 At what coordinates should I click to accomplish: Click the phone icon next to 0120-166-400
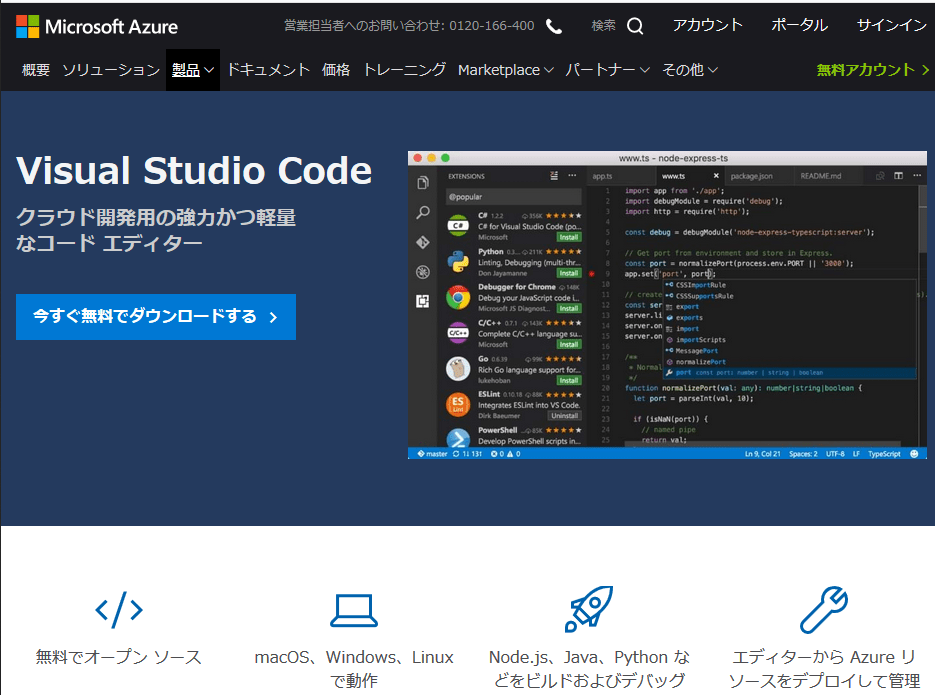(x=554, y=26)
